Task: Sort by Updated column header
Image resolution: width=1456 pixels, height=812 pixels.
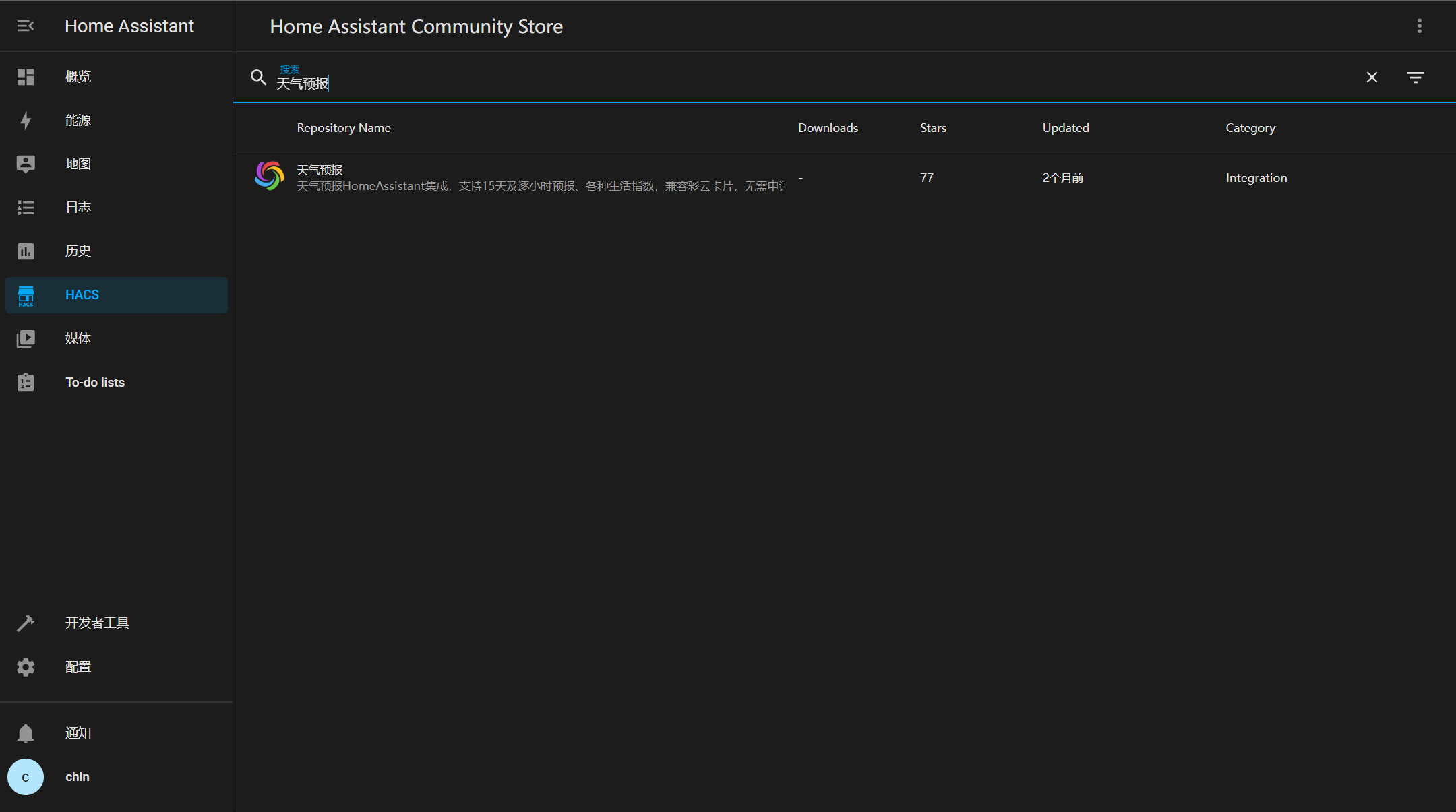Action: click(x=1066, y=128)
